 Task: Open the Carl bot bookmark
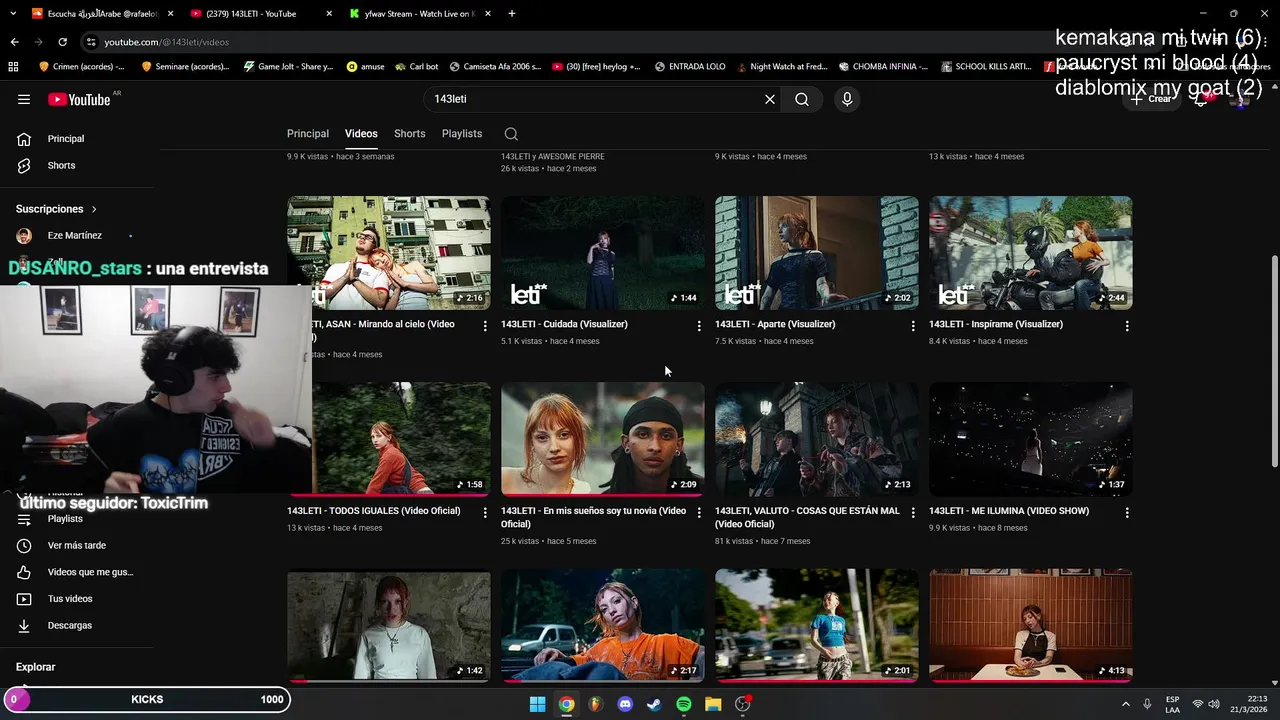416,67
